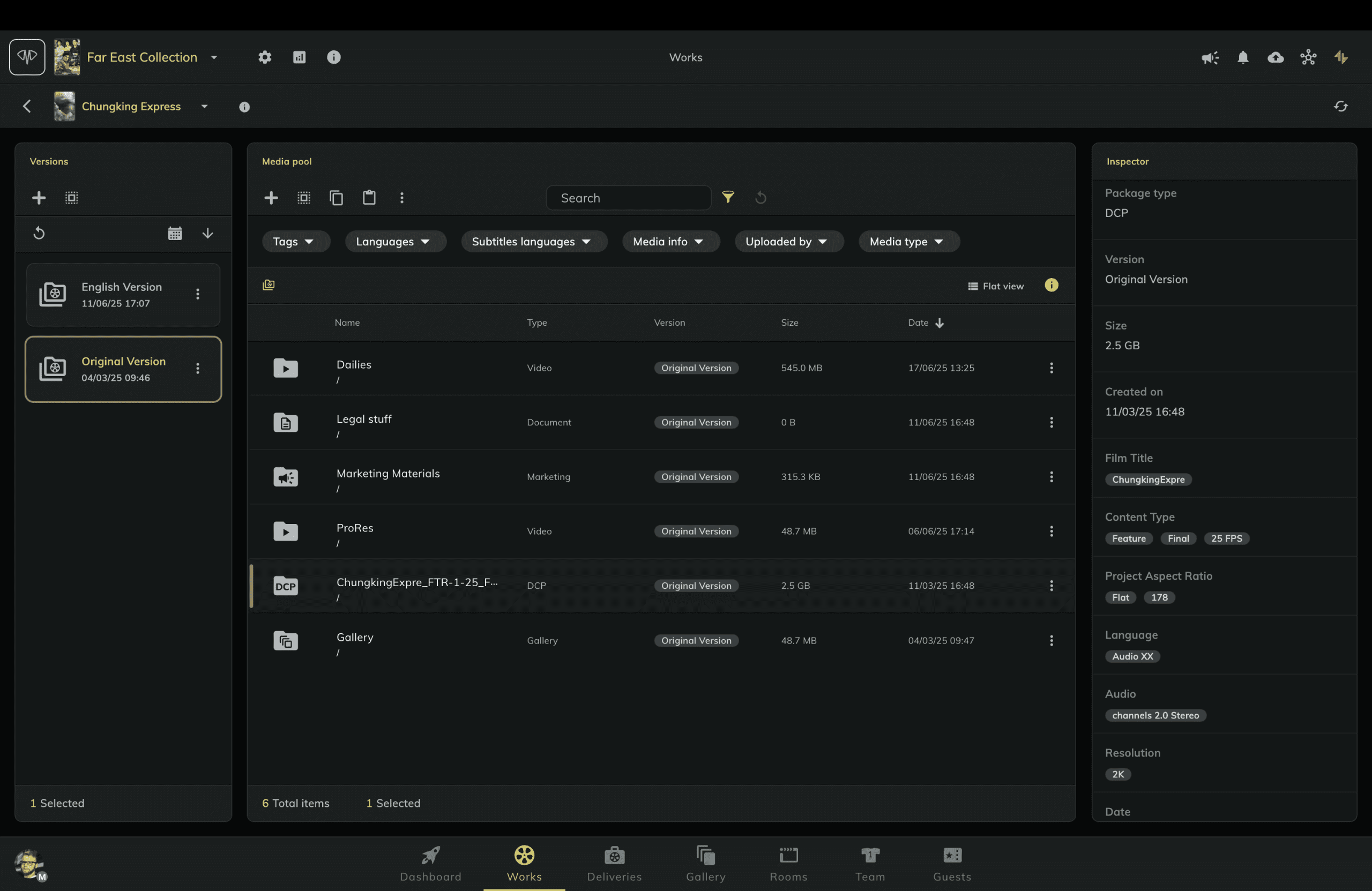Click the cloud upload icon in header
This screenshot has height=891, width=1372.
(x=1275, y=57)
